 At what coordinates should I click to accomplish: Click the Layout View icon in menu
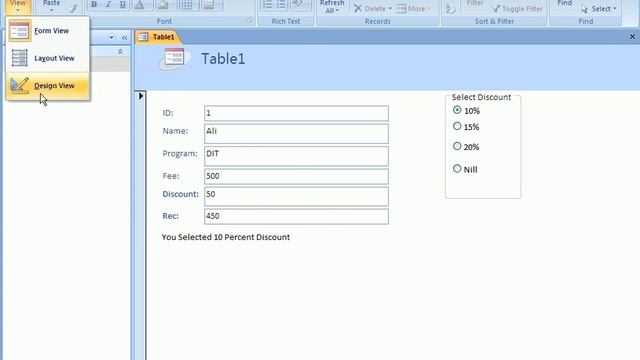tap(20, 58)
